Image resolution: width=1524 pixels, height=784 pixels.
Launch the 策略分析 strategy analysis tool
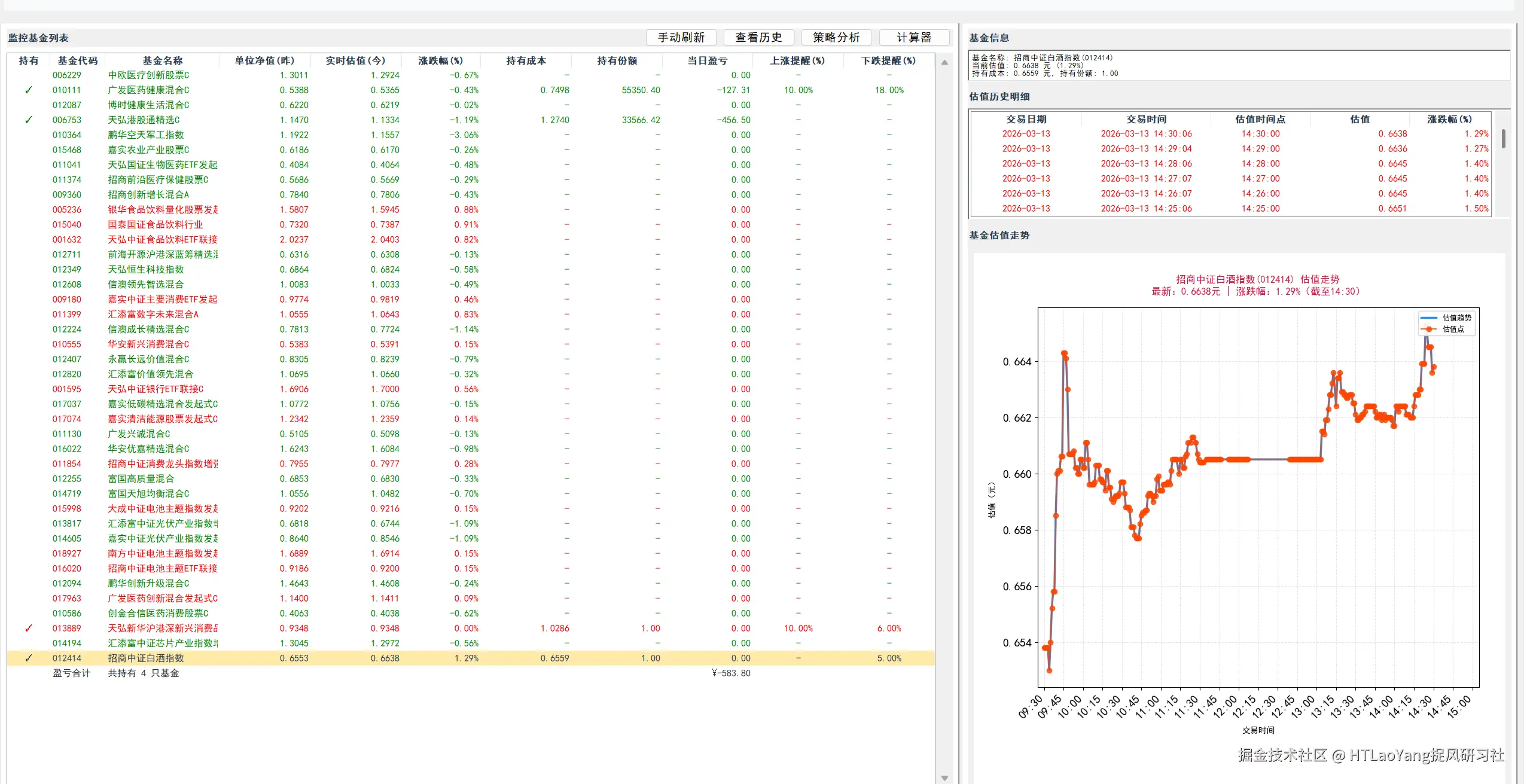pyautogui.click(x=836, y=37)
